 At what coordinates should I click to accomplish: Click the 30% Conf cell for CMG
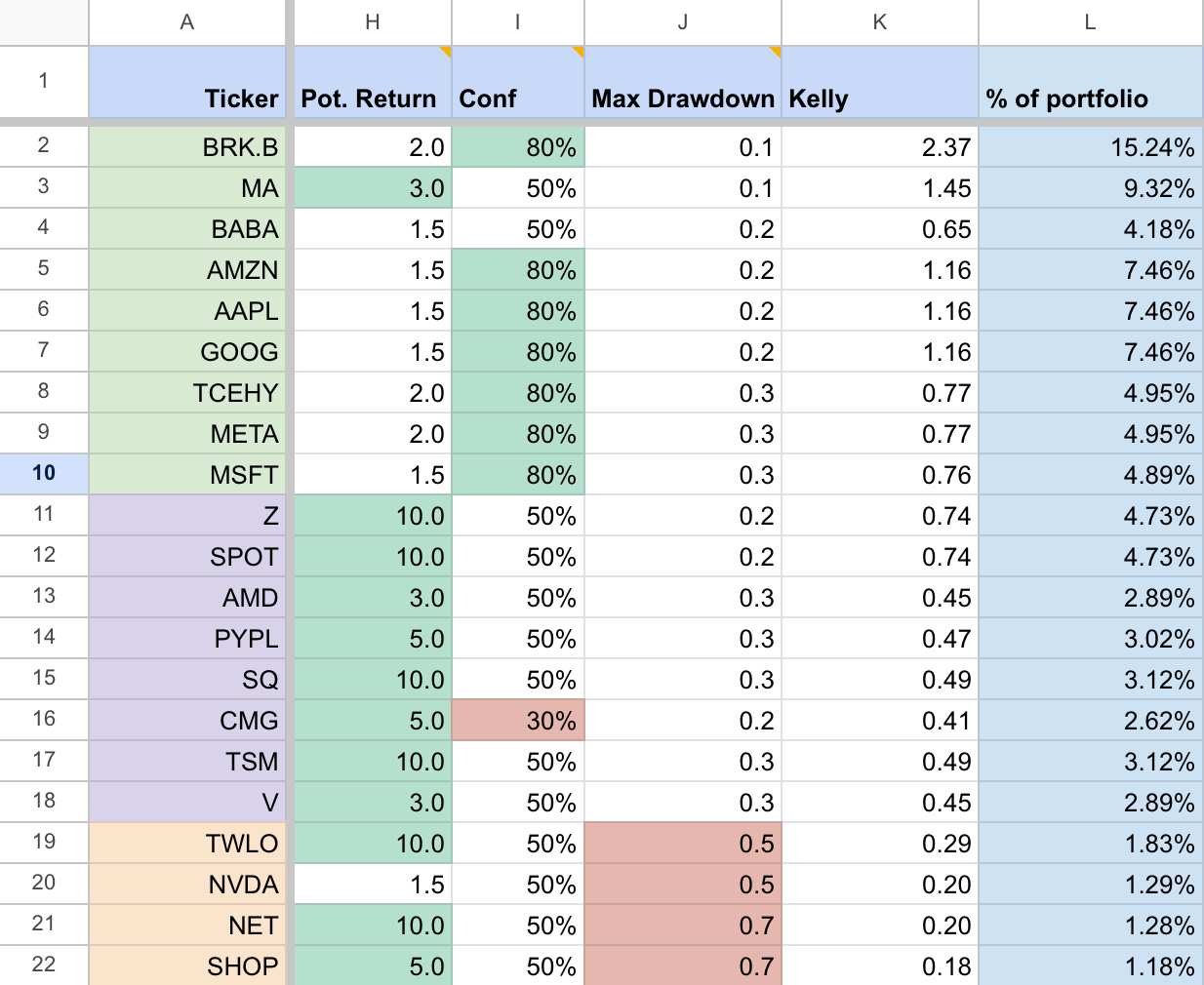point(518,721)
